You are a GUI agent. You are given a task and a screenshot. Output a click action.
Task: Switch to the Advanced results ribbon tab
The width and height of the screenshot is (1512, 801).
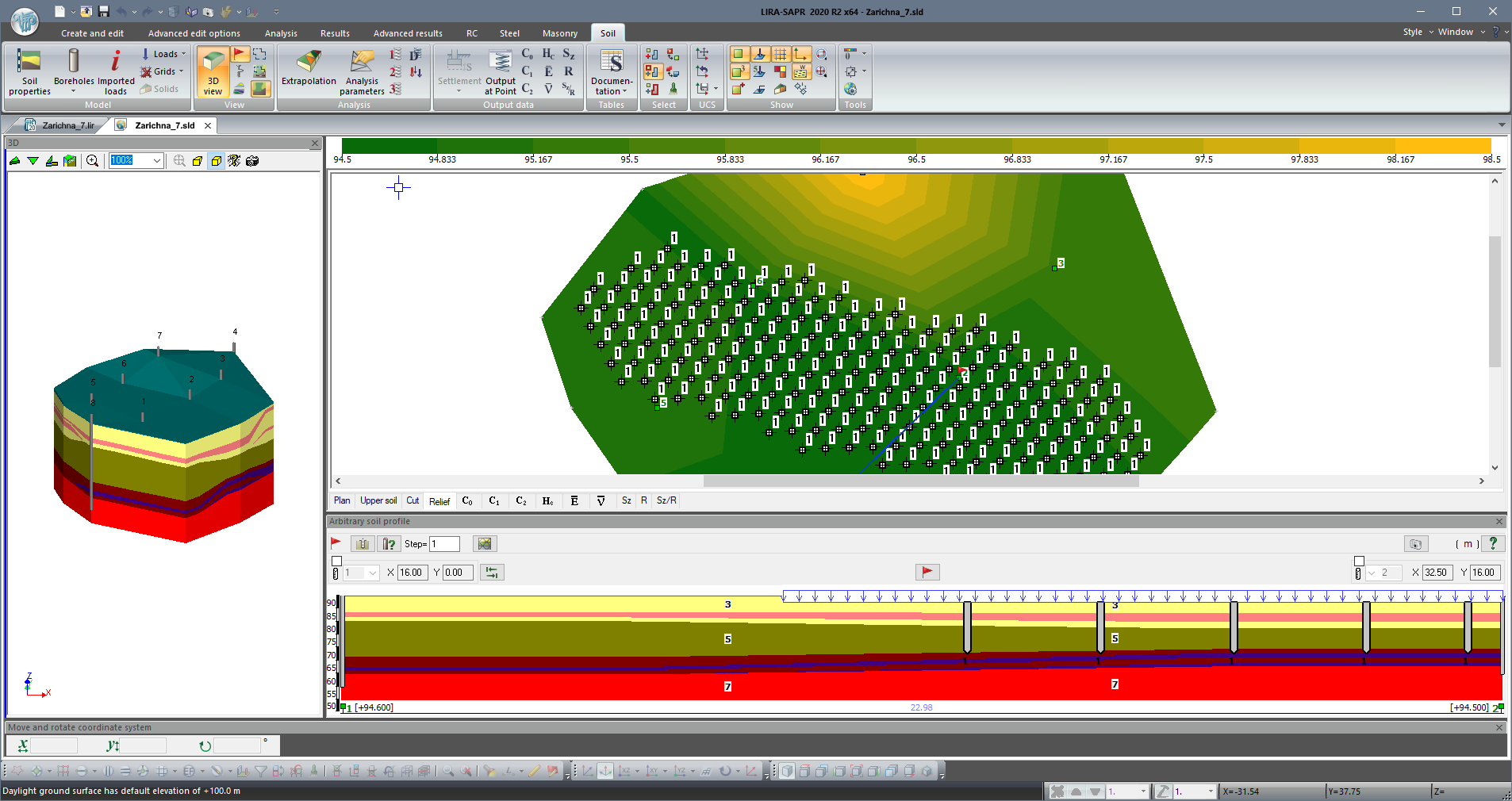click(408, 33)
